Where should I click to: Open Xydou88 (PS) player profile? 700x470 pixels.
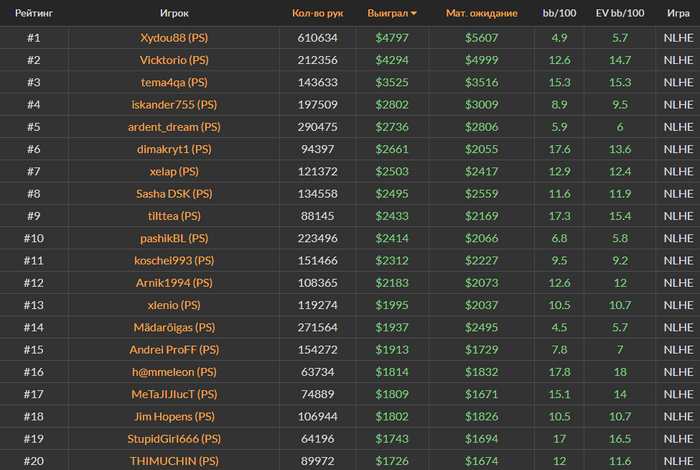[x=174, y=38]
